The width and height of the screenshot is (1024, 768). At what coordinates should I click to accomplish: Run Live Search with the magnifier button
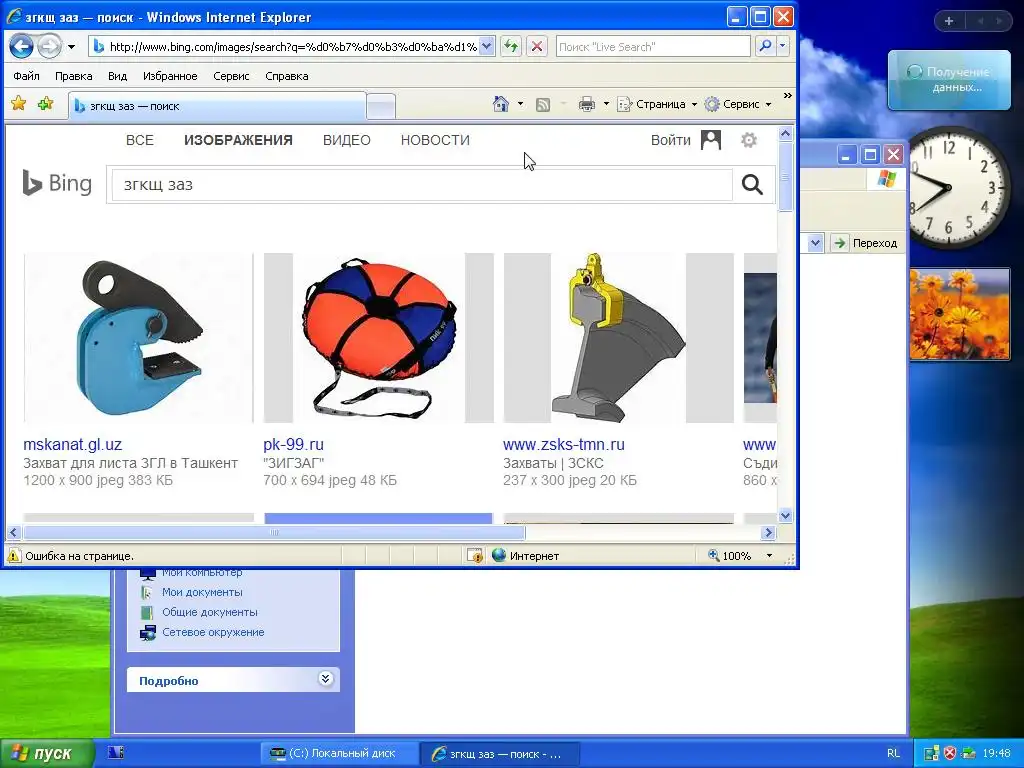[x=765, y=46]
